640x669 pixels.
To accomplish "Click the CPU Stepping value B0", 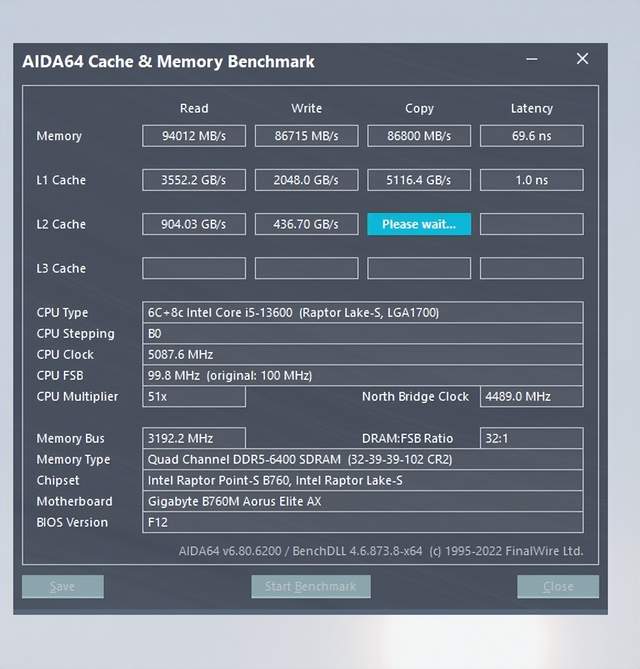I will point(363,333).
